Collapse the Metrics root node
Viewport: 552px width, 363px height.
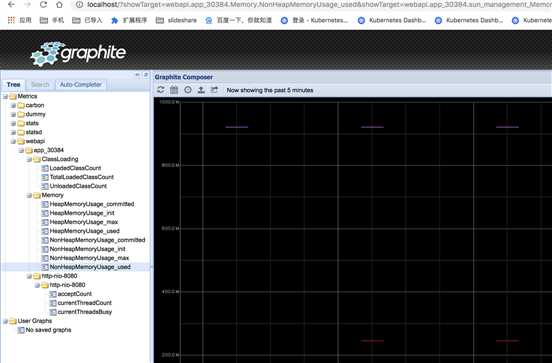coord(5,96)
